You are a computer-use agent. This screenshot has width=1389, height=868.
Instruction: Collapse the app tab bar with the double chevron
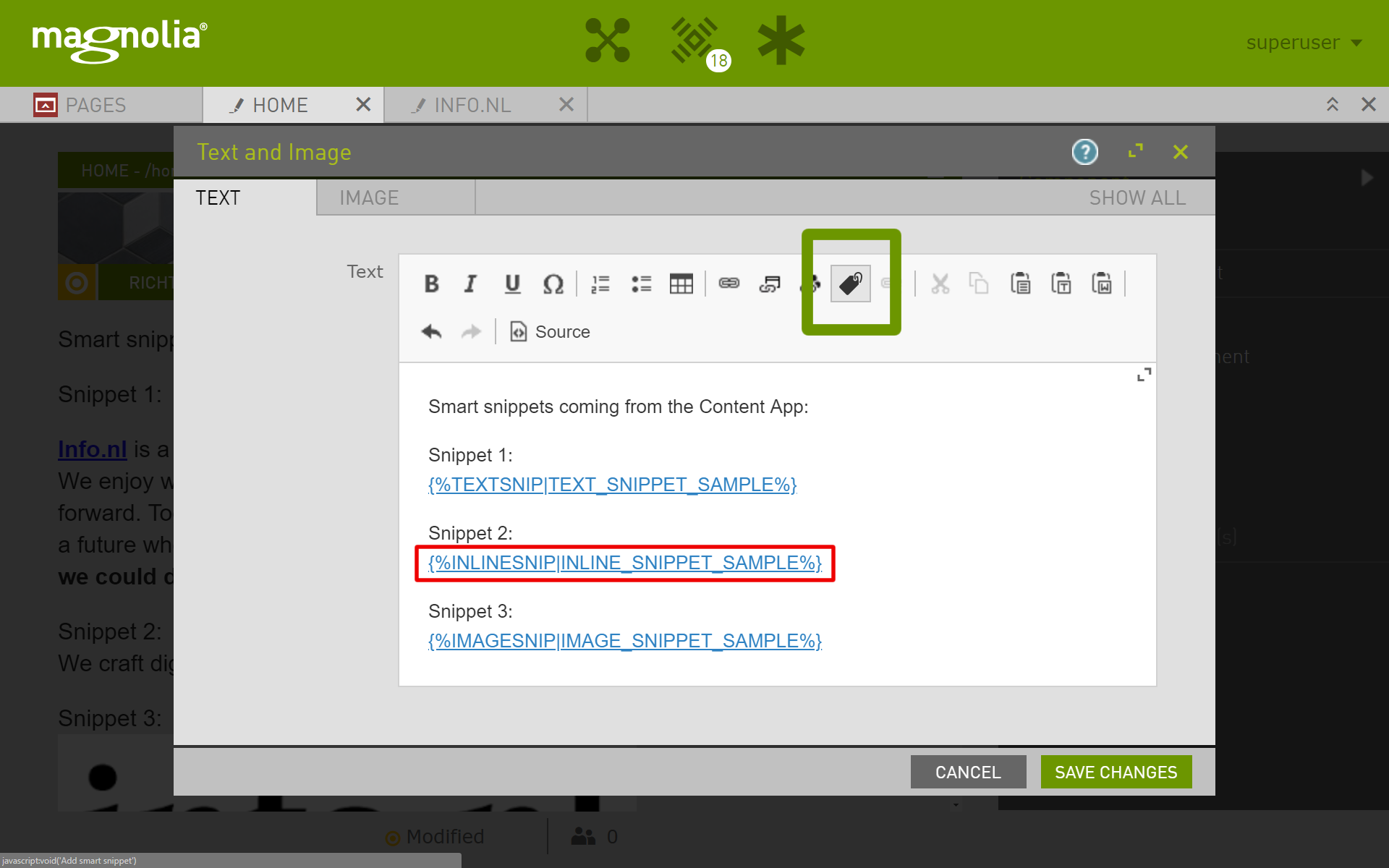1332,105
